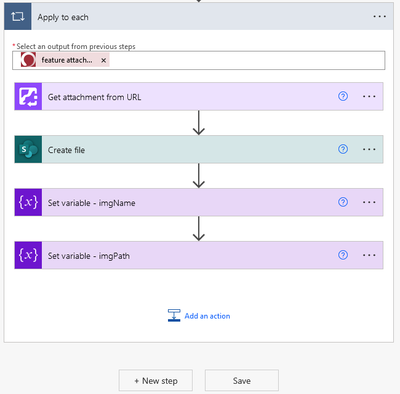Click the Get attachment from URL icon
The height and width of the screenshot is (394, 400).
click(28, 97)
